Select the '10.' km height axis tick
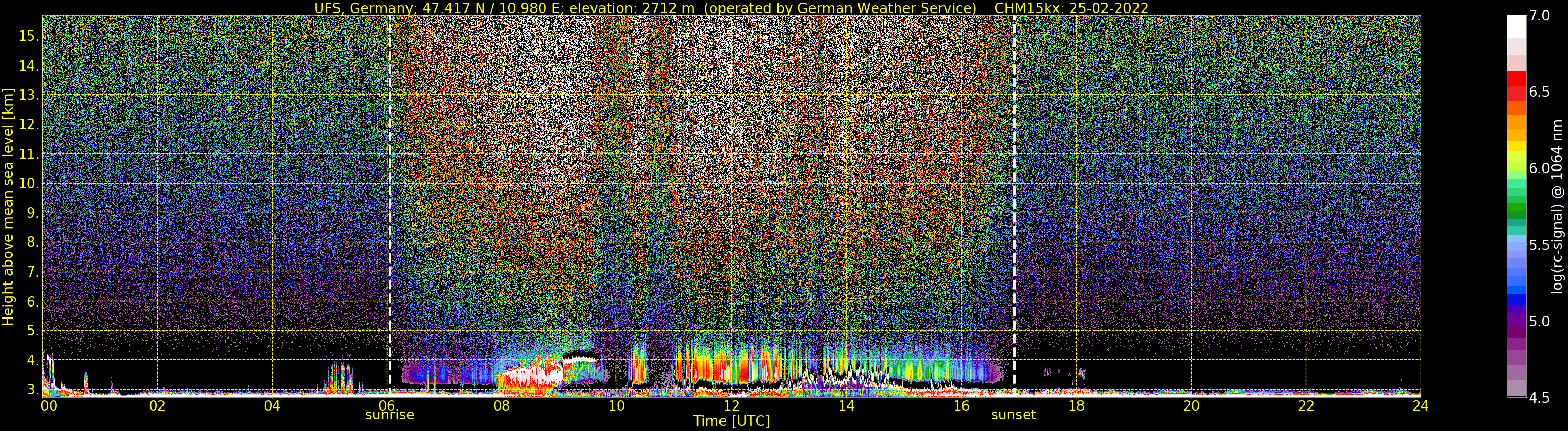 (29, 184)
